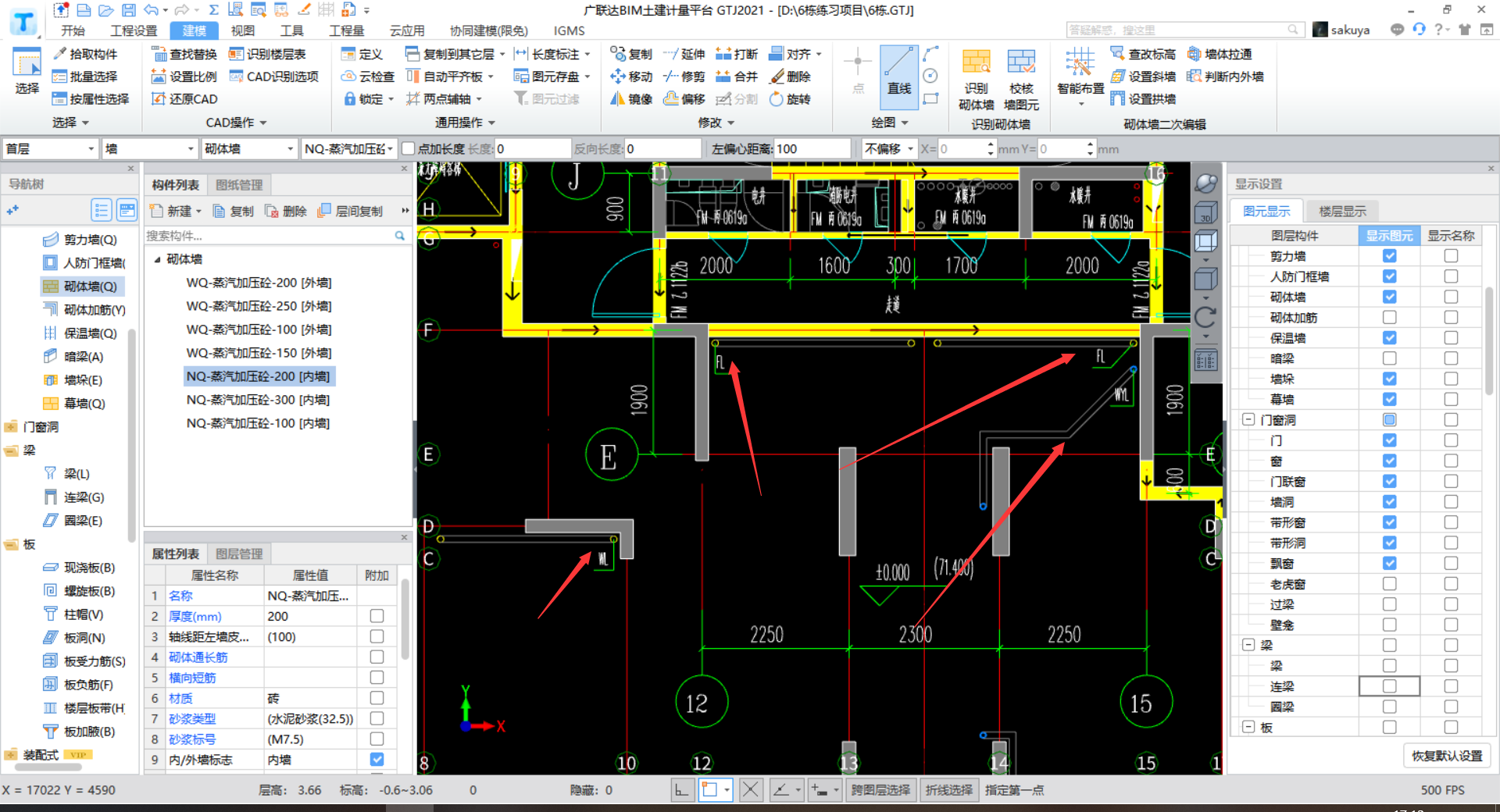
Task: Check 砌体墙 show name checkbox
Action: pos(1451,297)
